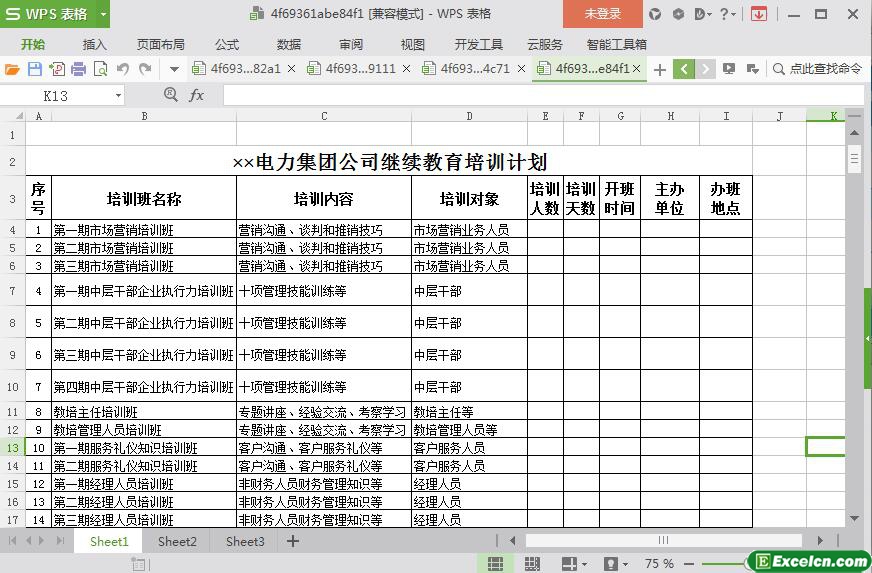This screenshot has height=573, width=872.
Task: Close the 4f693...82a1 document tab
Action: pos(291,69)
